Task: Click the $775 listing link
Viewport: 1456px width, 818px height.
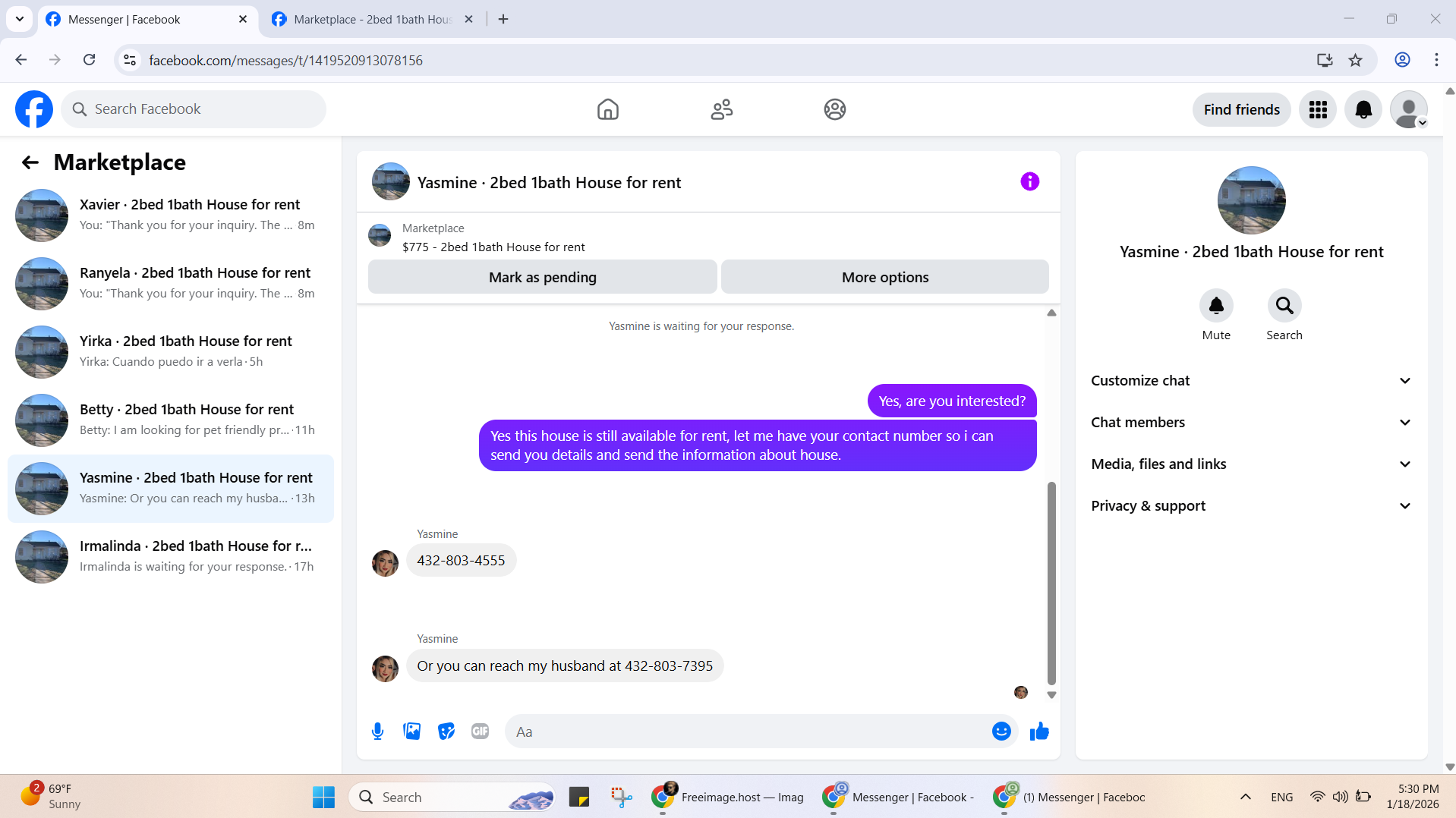Action: coord(493,247)
